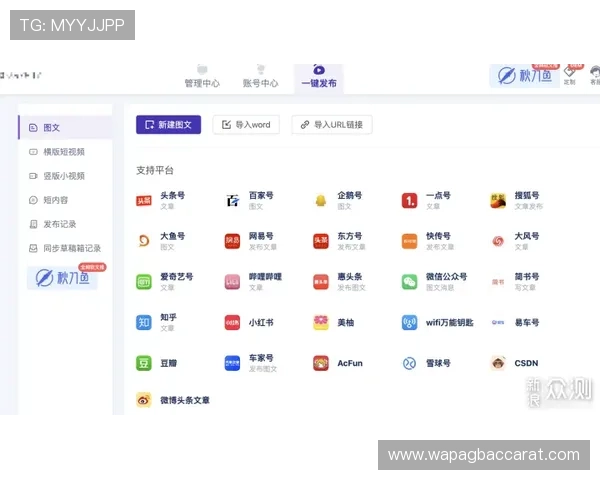This screenshot has height=480, width=600.
Task: Select the 一键发布 tab
Action: pyautogui.click(x=319, y=78)
